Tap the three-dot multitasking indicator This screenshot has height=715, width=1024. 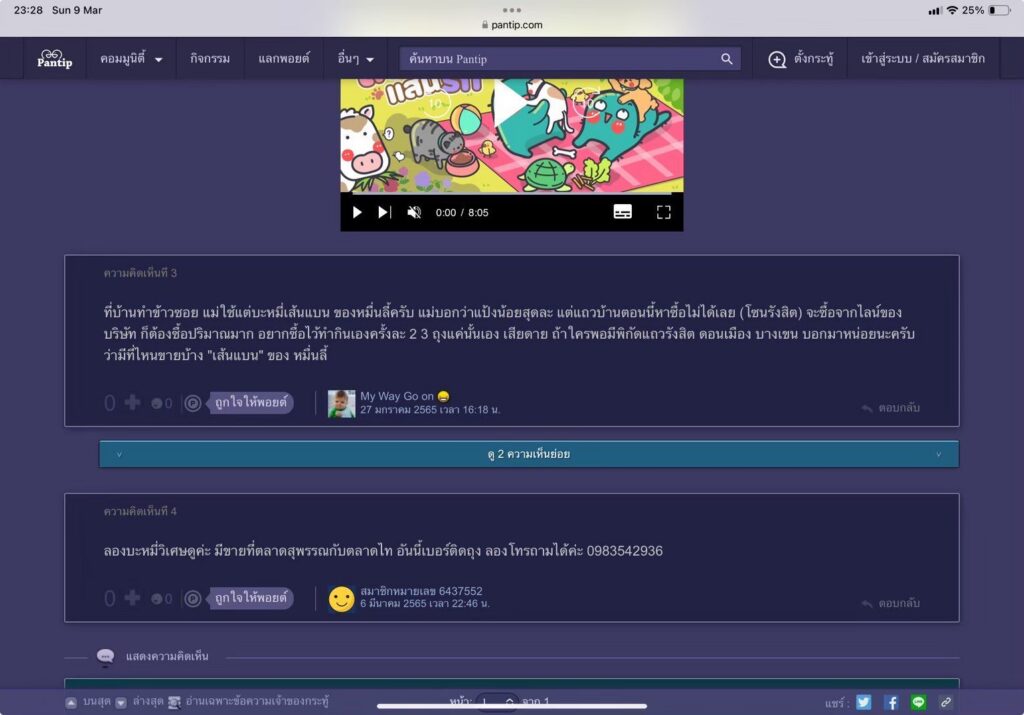click(512, 10)
